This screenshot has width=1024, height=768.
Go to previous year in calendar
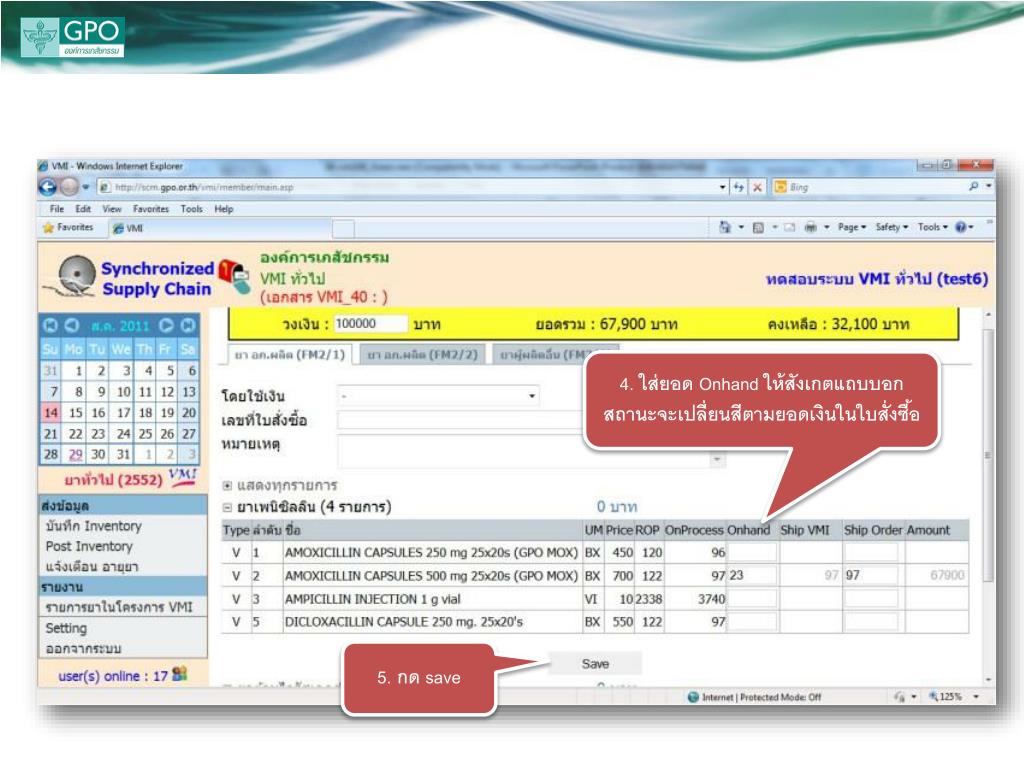pyautogui.click(x=50, y=325)
